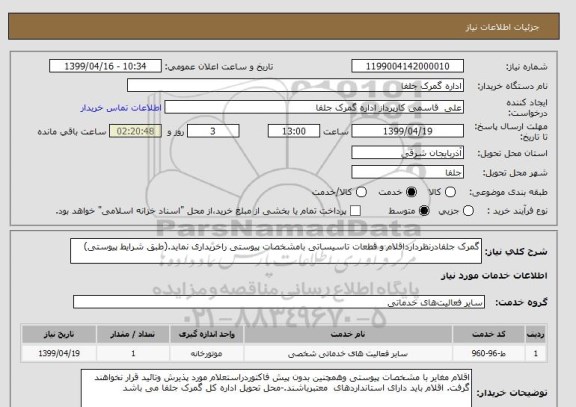Click the توضیحات خریدار text area
Screen dimensions: 576x407
(x=276, y=388)
